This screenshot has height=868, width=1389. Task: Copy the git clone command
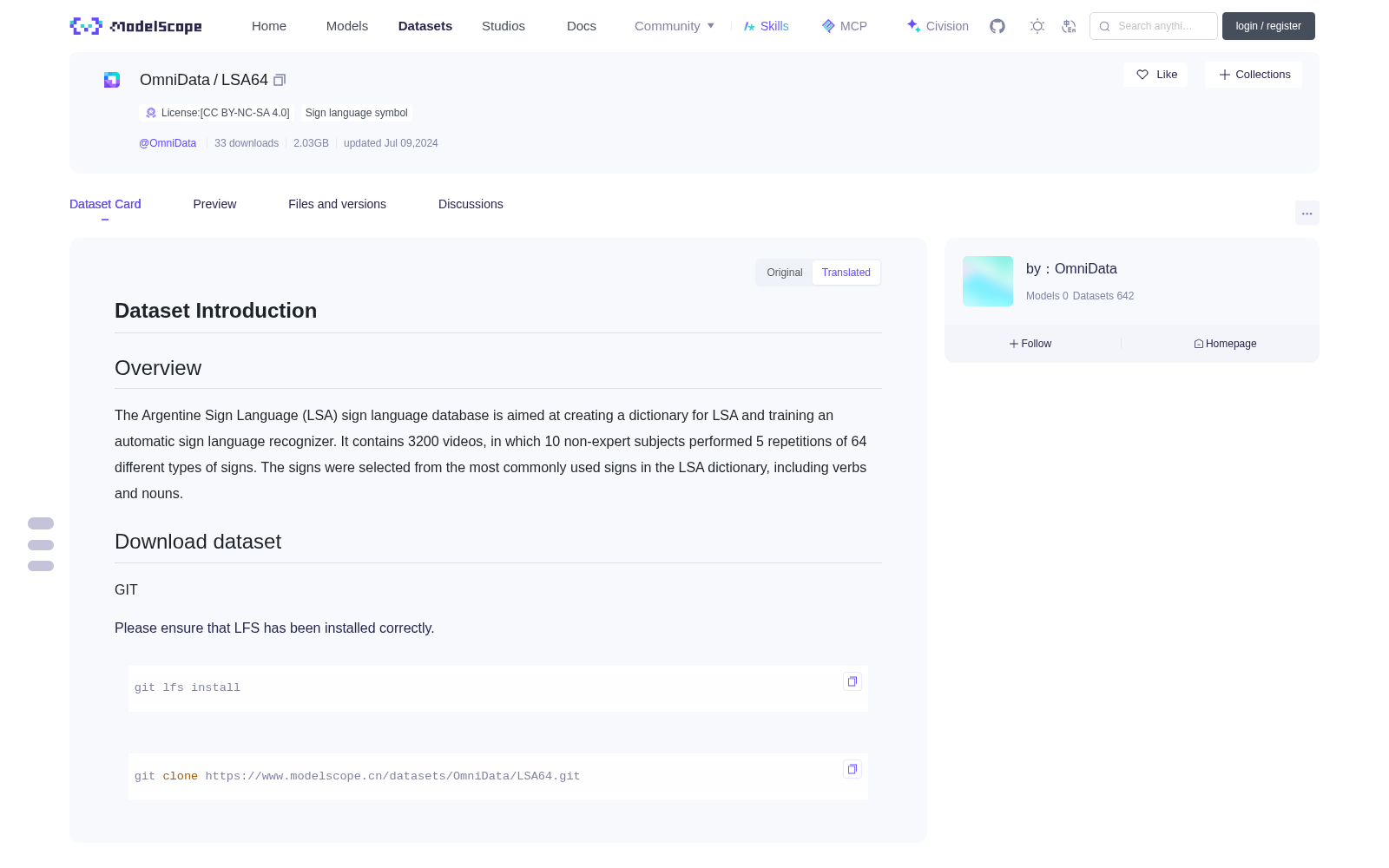coord(852,769)
